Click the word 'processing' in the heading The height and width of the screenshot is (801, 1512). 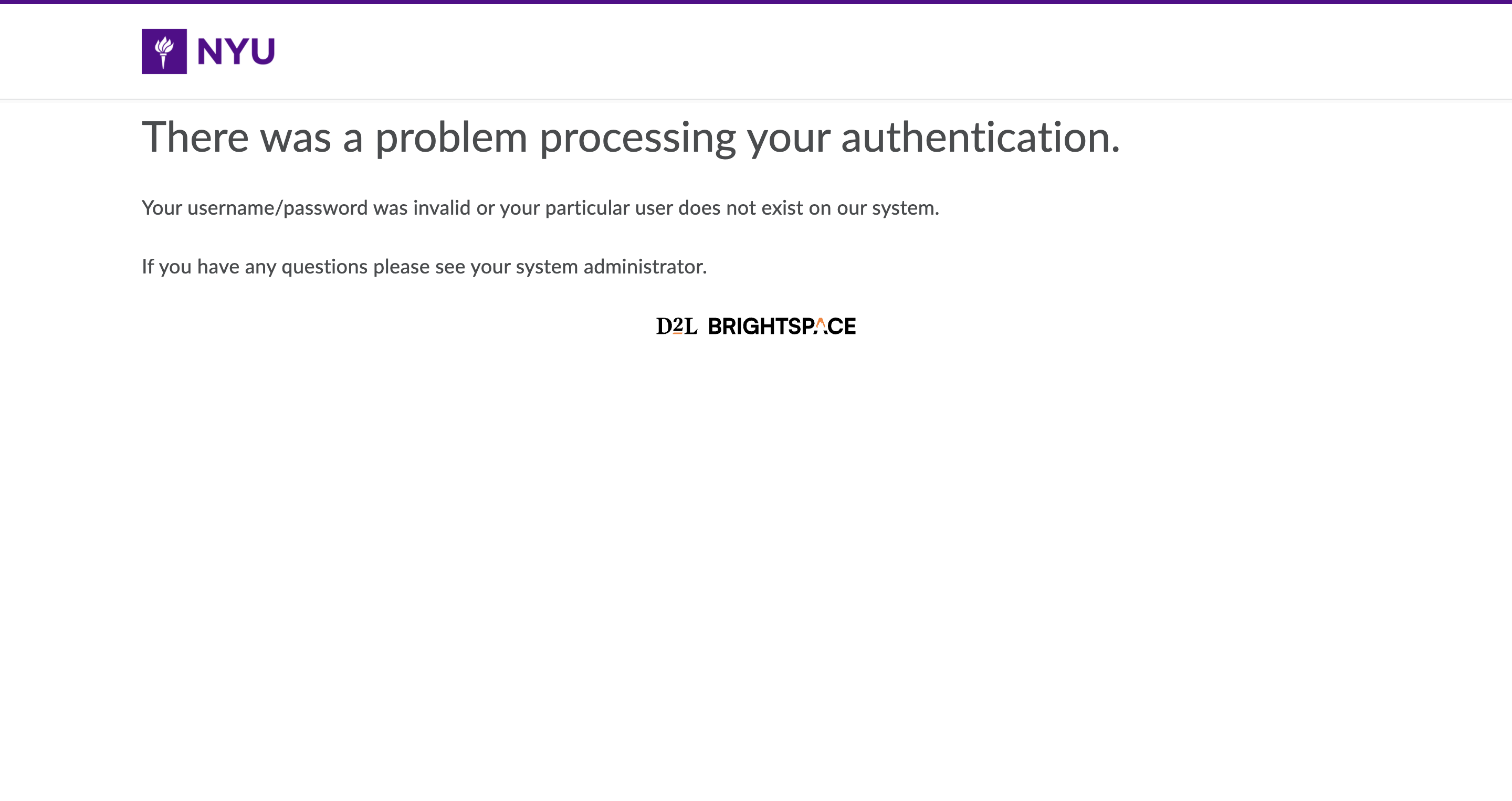637,138
